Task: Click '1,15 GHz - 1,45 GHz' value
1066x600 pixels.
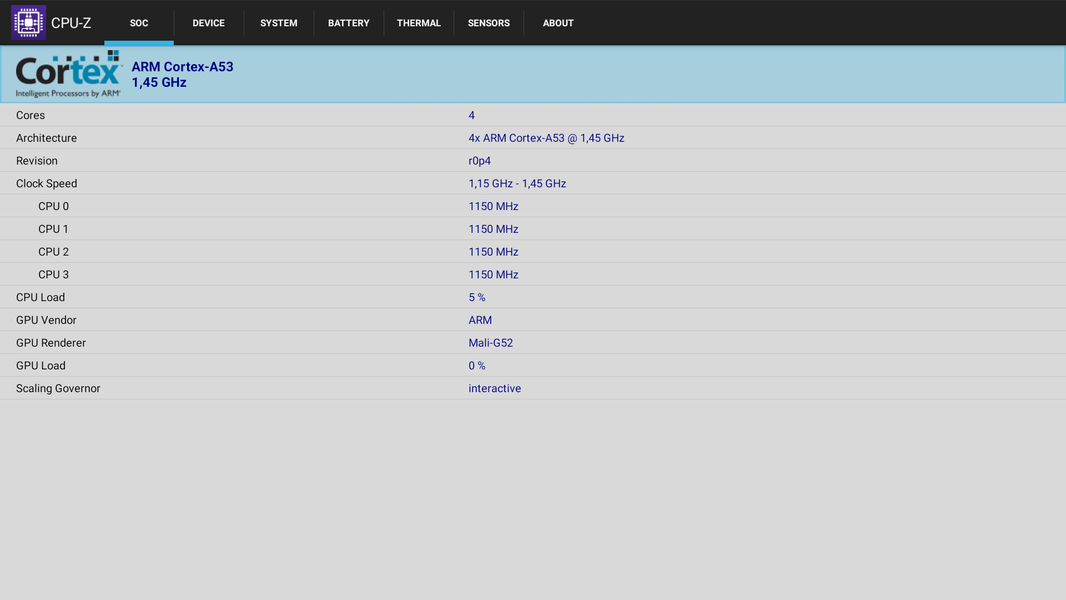Action: click(x=517, y=183)
